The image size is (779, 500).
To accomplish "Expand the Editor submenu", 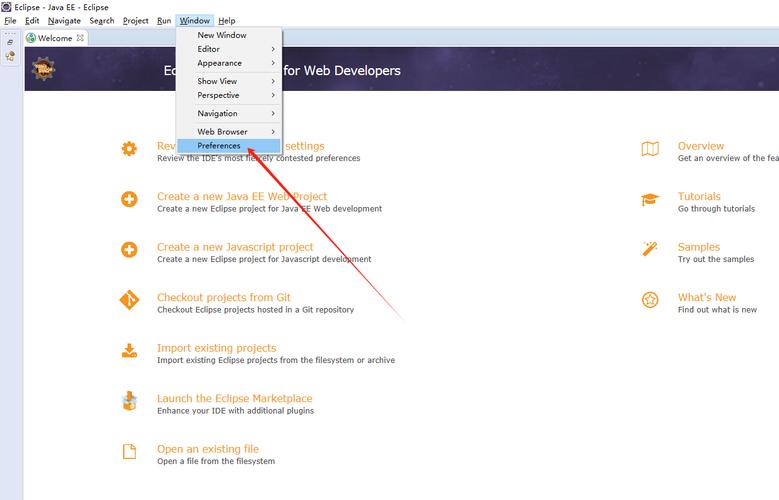I will (230, 49).
